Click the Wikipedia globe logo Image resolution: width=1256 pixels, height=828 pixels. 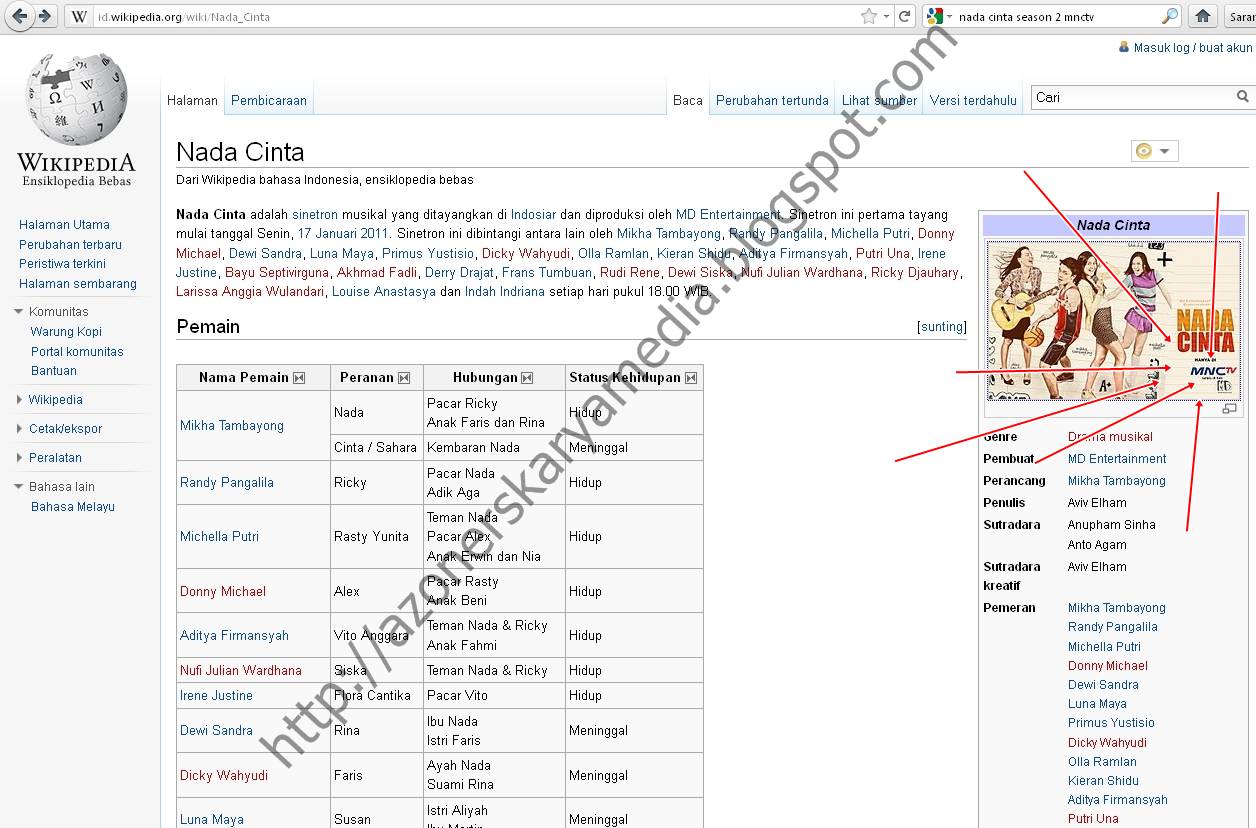(x=76, y=99)
